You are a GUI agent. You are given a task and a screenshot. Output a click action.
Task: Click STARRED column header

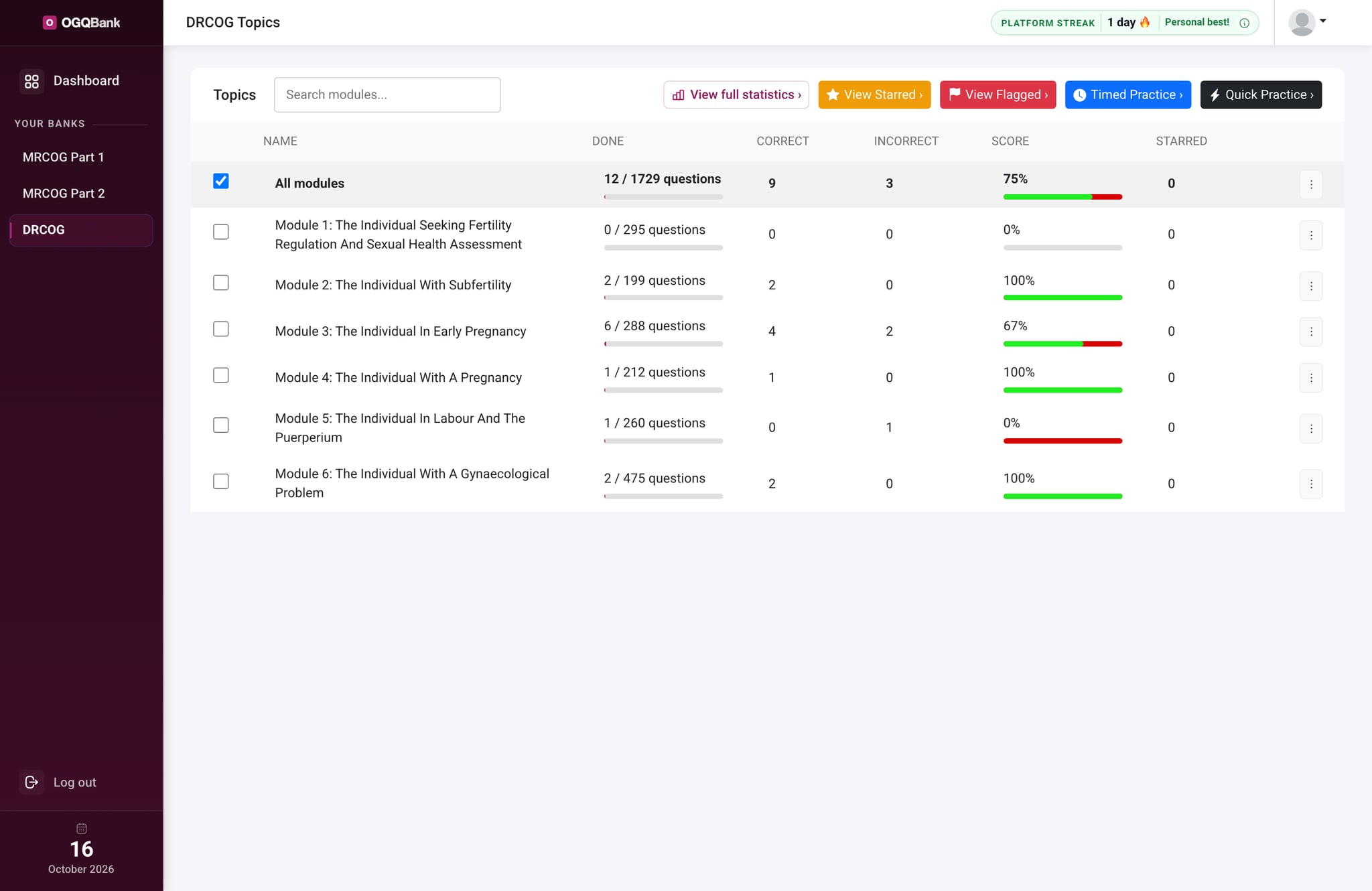pyautogui.click(x=1181, y=141)
